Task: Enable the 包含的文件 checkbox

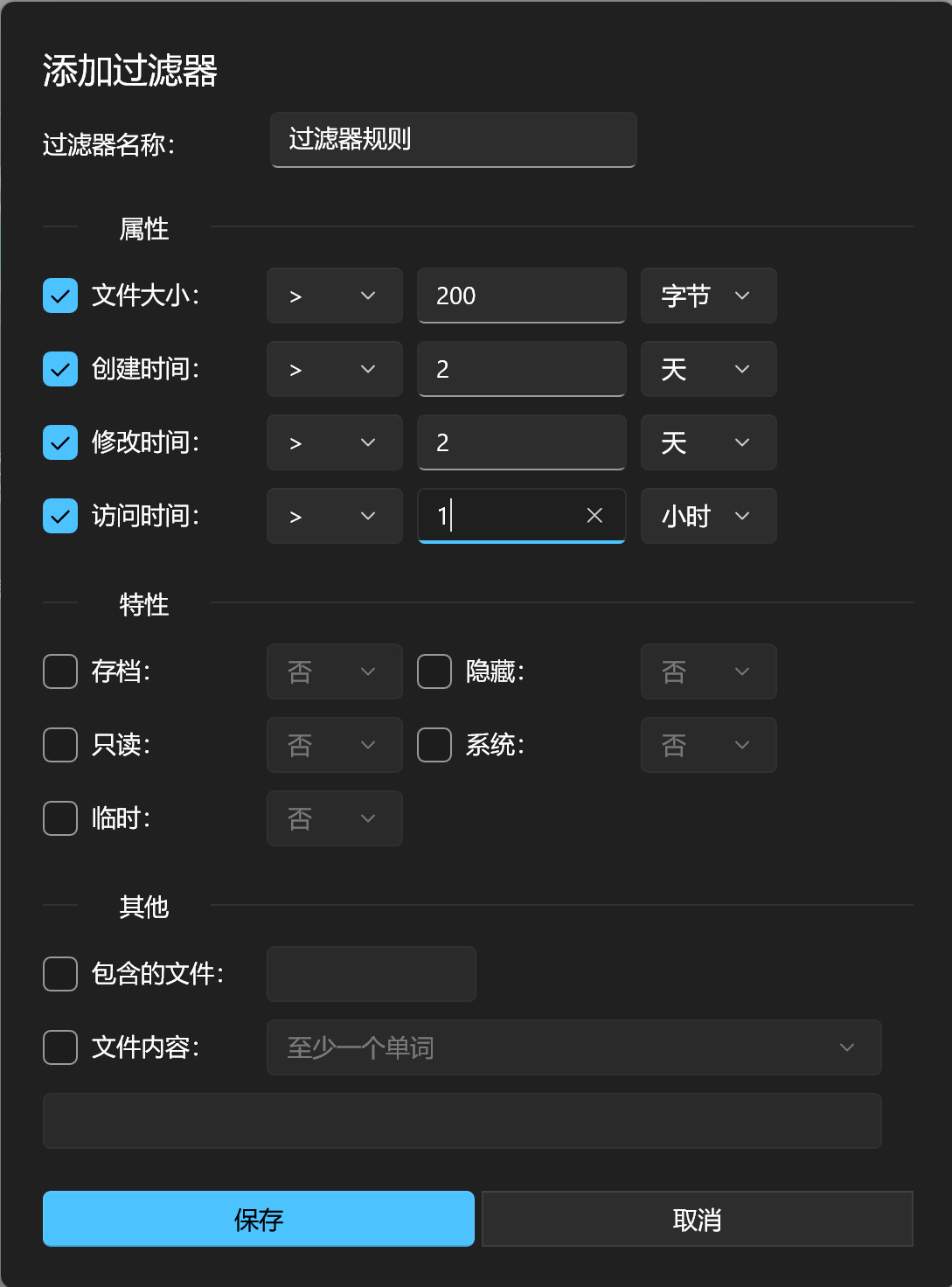Action: point(60,974)
